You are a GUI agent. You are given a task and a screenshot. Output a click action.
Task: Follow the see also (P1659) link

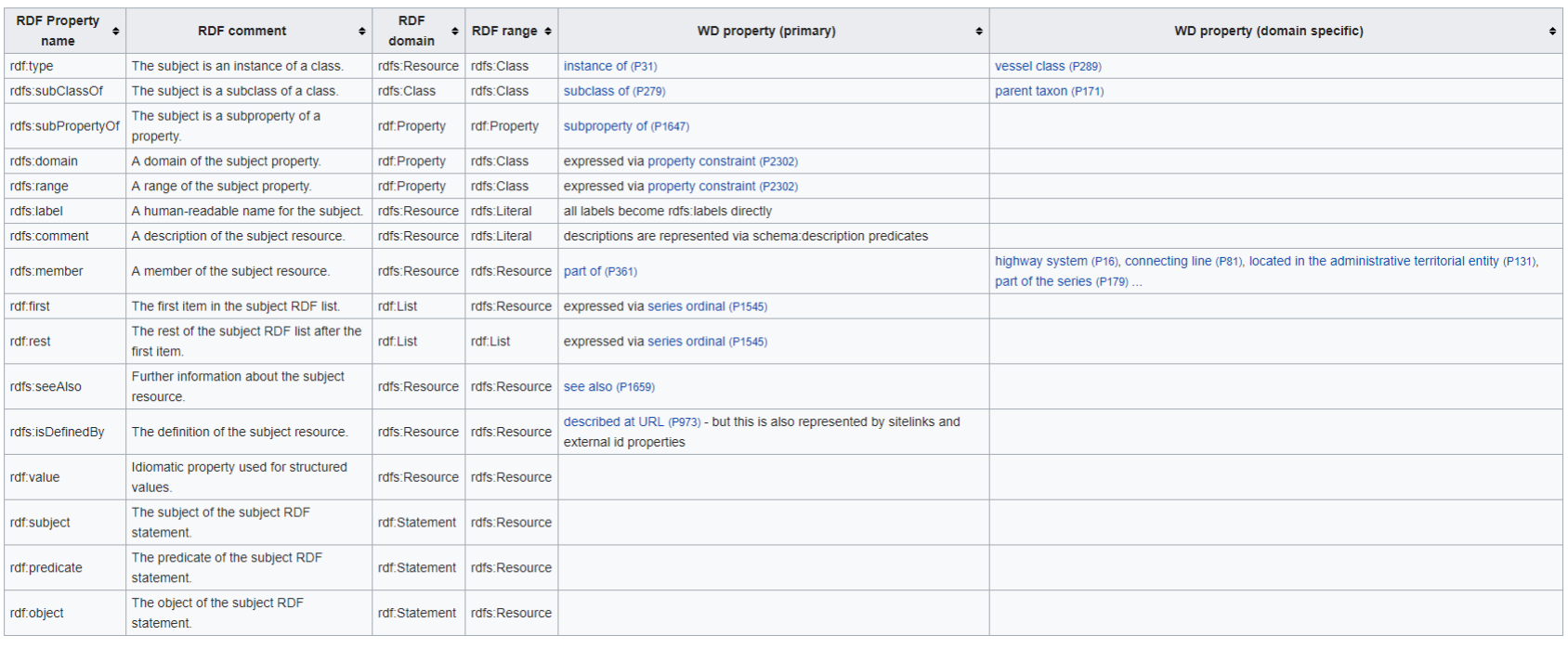point(608,387)
